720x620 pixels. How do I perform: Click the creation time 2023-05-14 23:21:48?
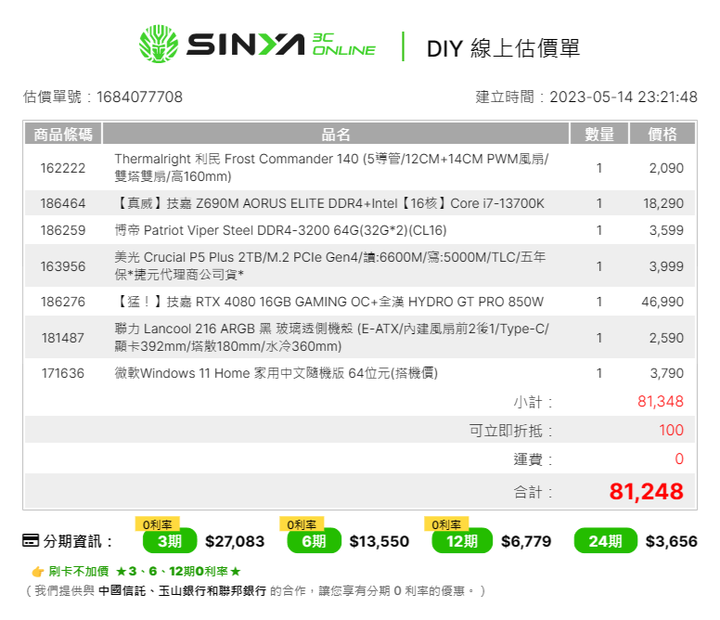[x=624, y=97]
